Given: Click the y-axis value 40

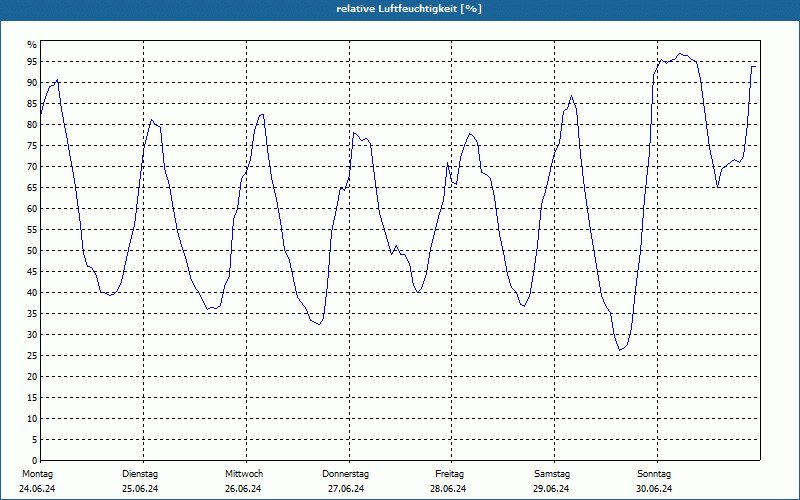Looking at the screenshot, I should click(x=32, y=292).
